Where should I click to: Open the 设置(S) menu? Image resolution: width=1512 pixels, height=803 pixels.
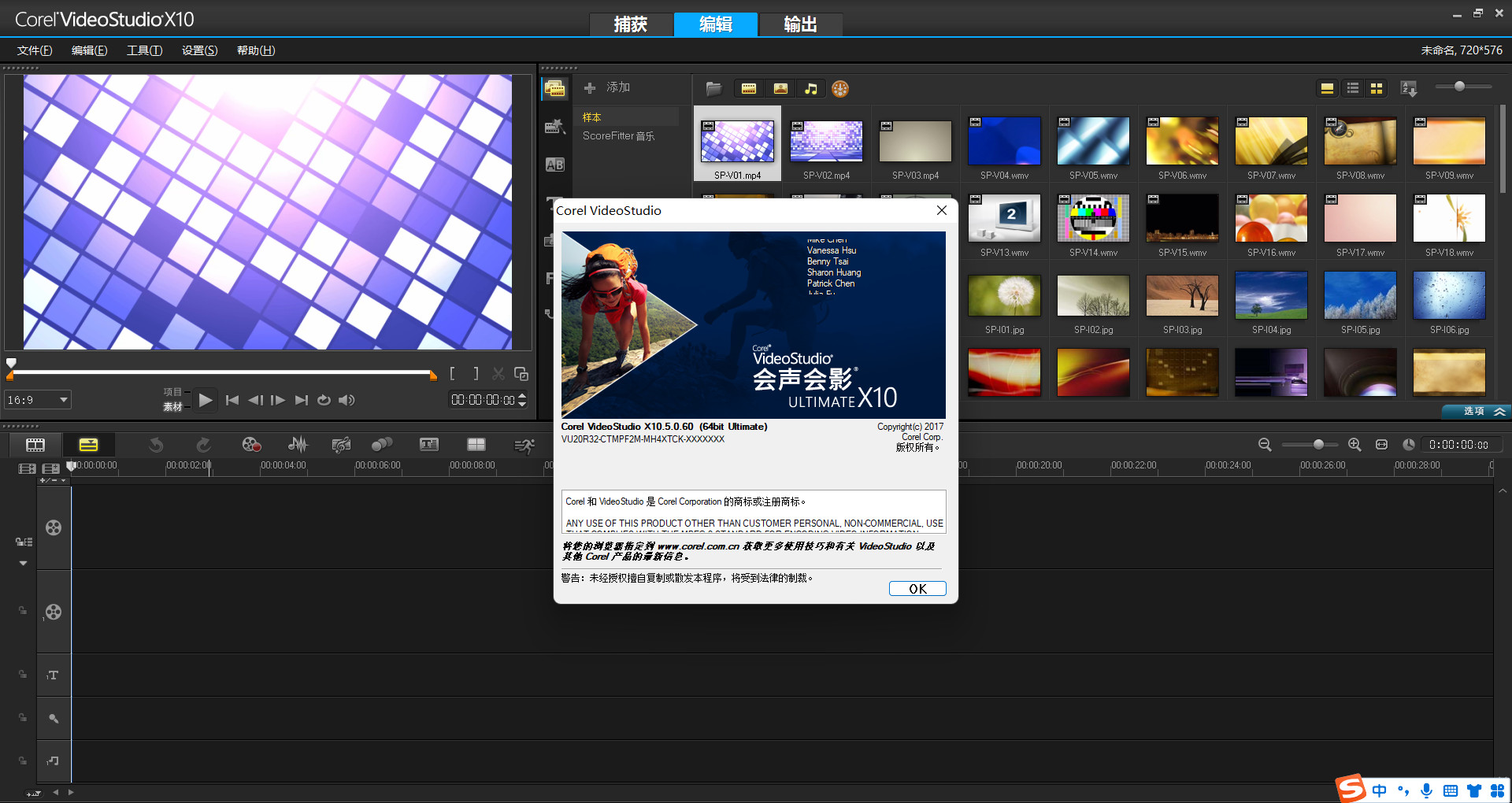coord(199,50)
